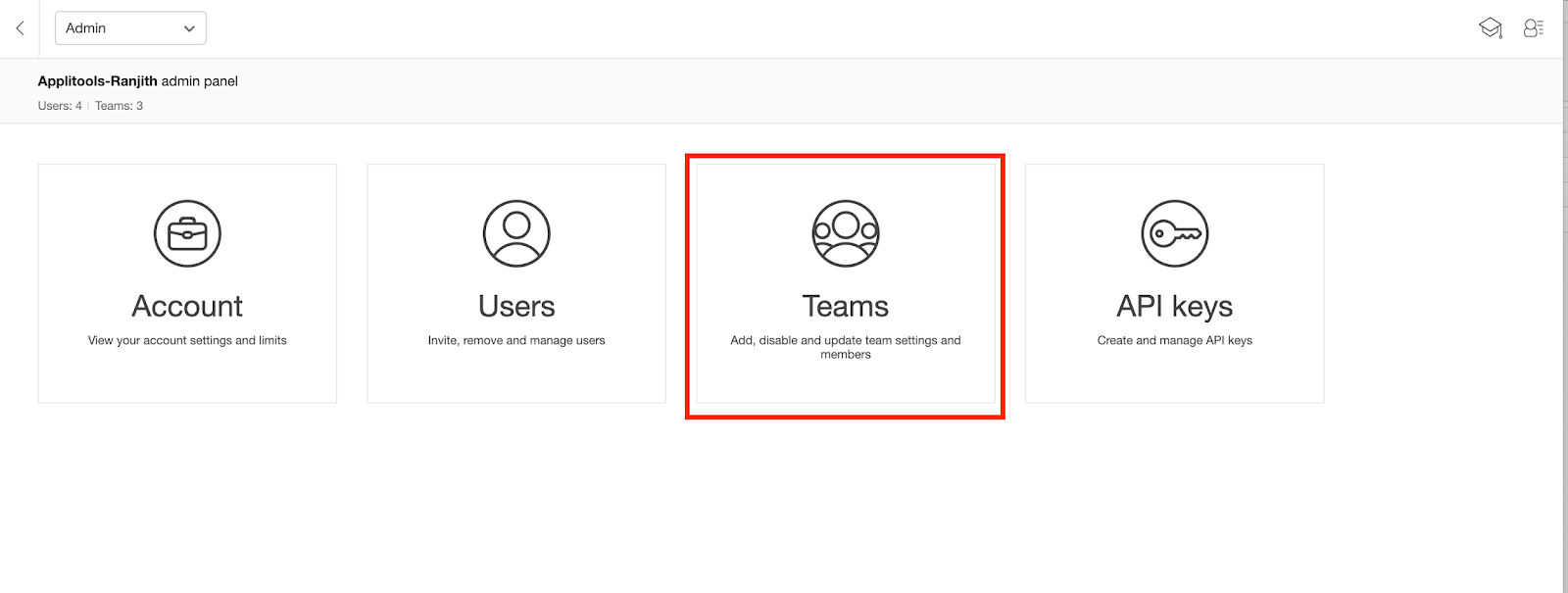Screen dimensions: 1568x593
Task: Click the Teams card description text
Action: 846,347
